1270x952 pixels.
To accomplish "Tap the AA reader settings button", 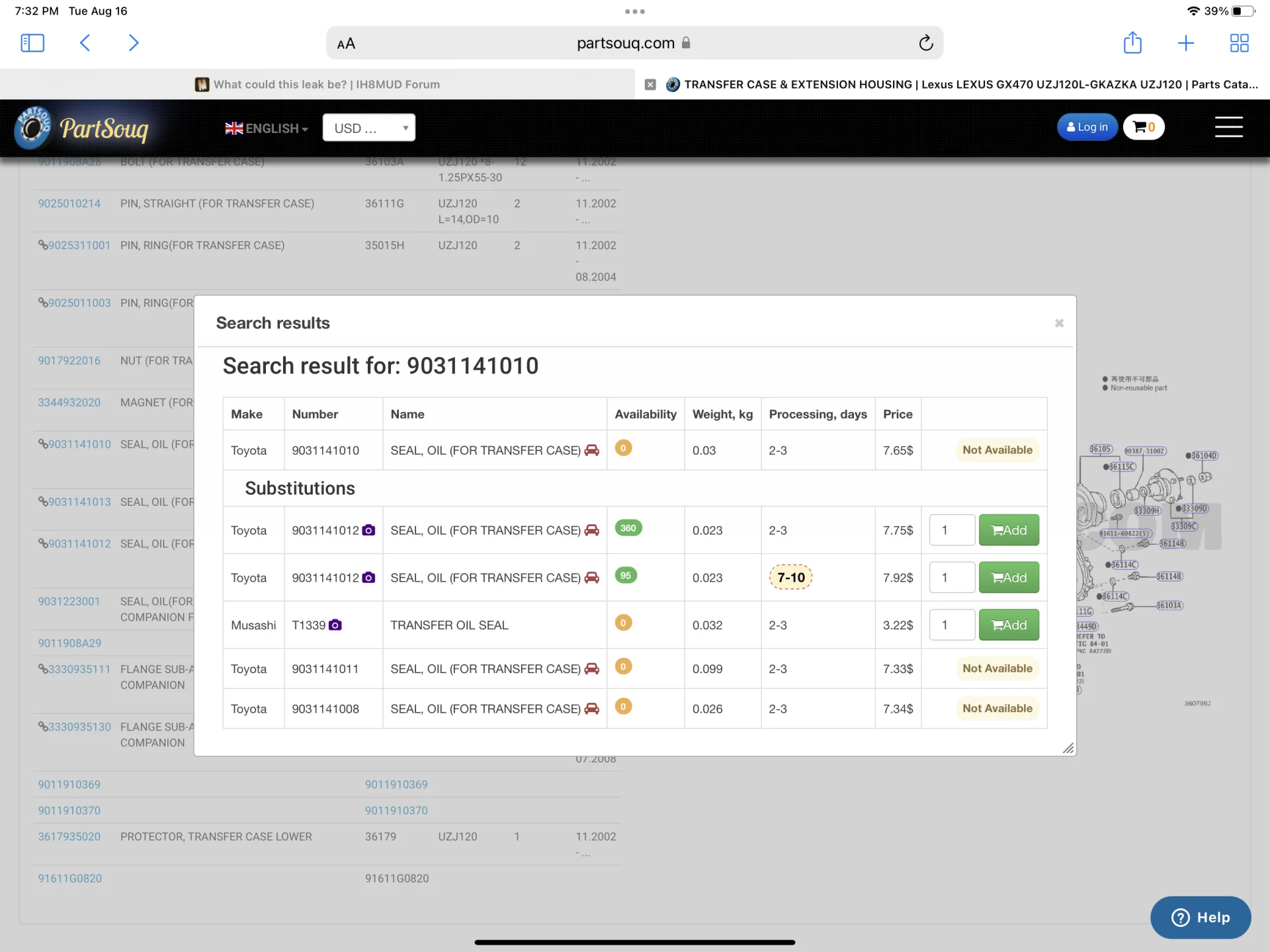I will pyautogui.click(x=346, y=44).
